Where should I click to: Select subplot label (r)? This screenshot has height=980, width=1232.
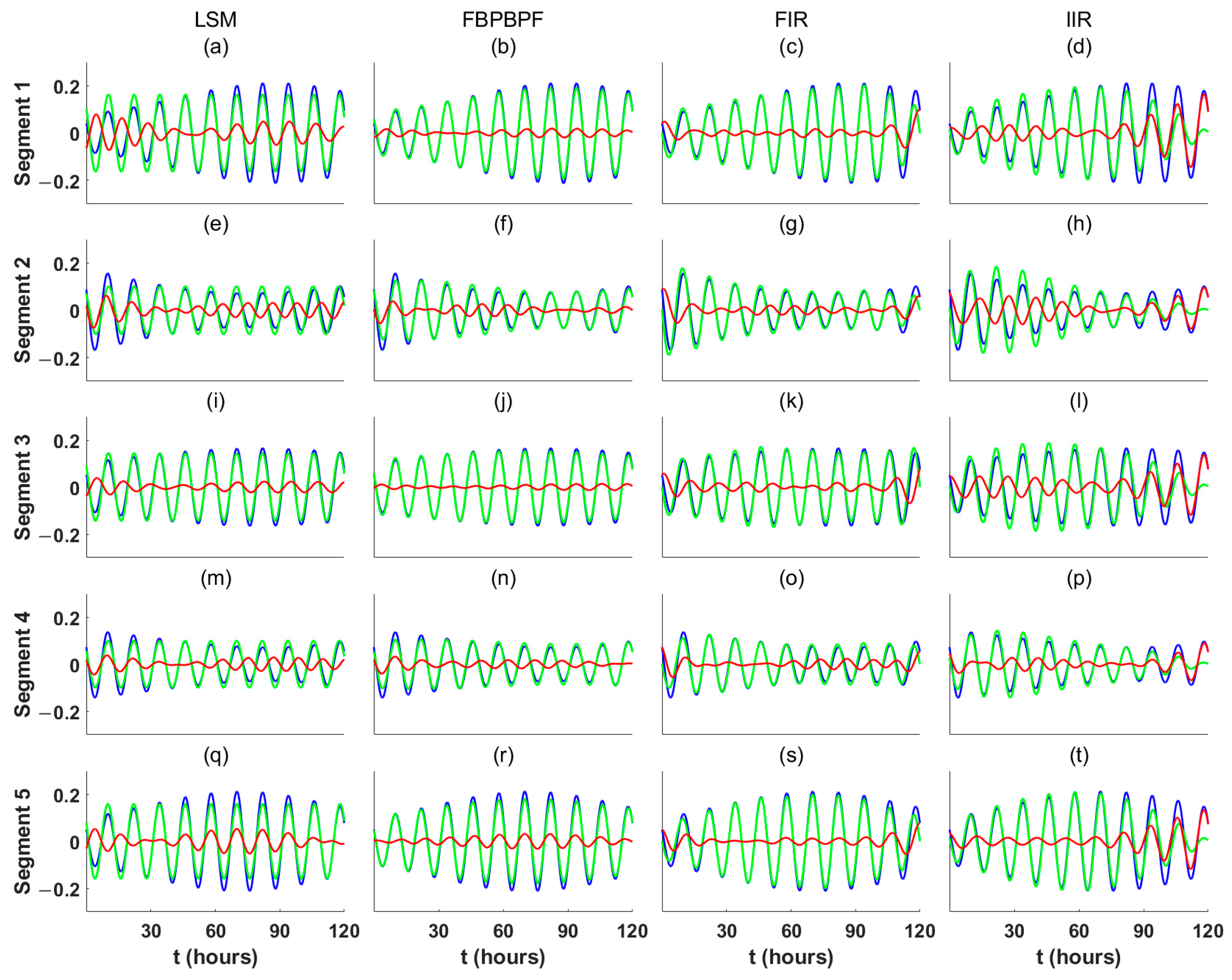[503, 755]
